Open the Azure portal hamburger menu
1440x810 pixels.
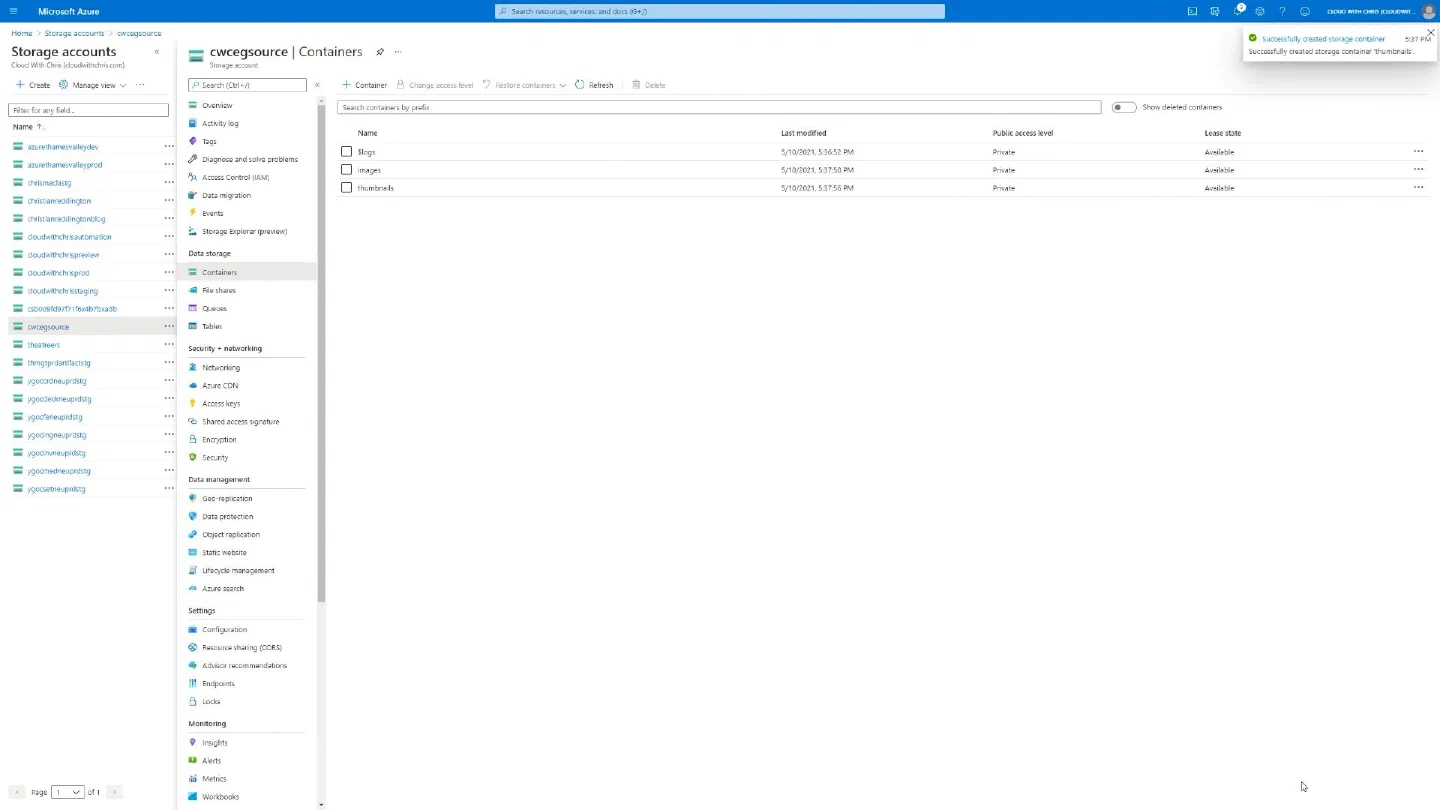[x=13, y=11]
